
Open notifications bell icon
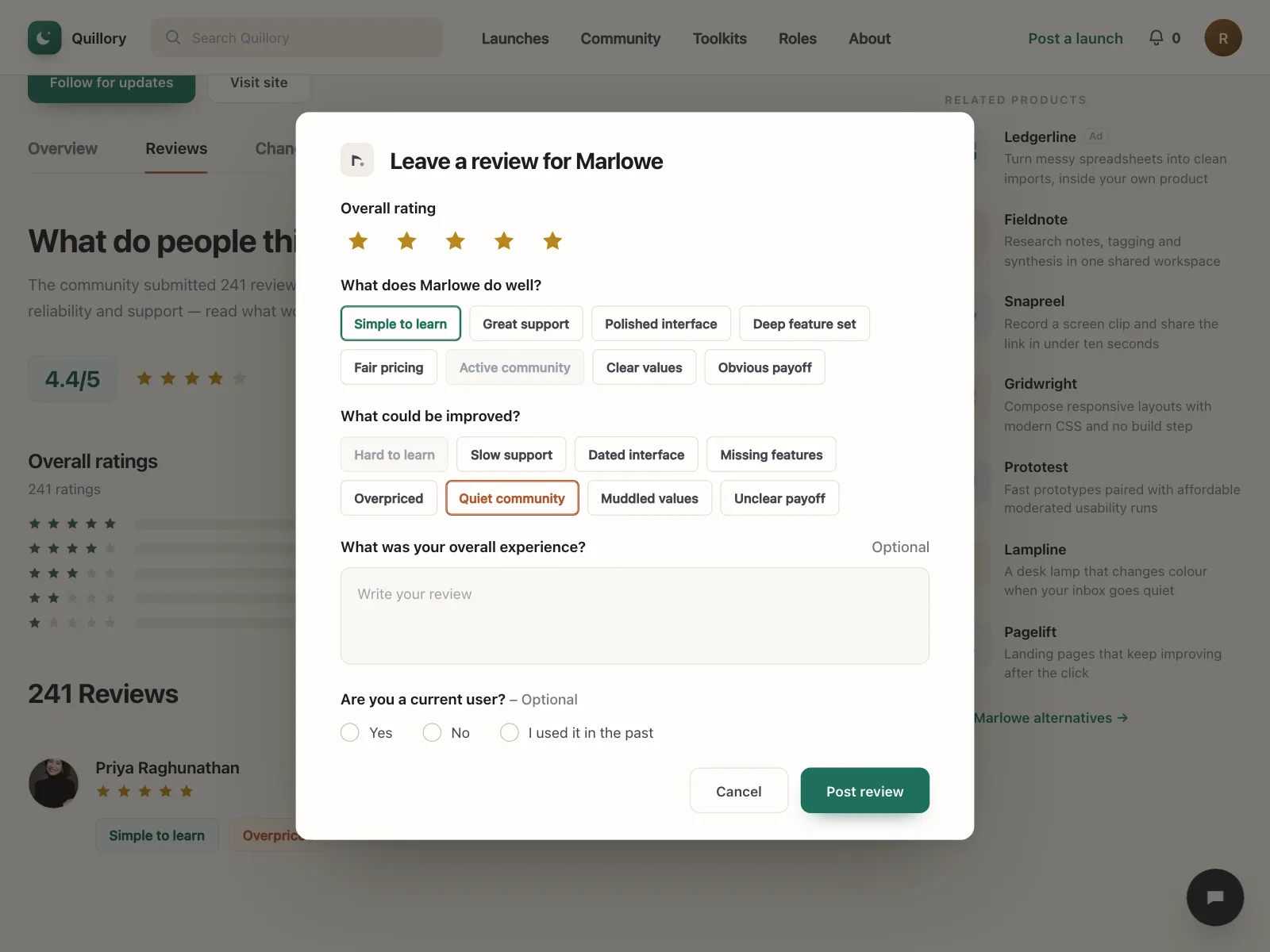[x=1156, y=37]
